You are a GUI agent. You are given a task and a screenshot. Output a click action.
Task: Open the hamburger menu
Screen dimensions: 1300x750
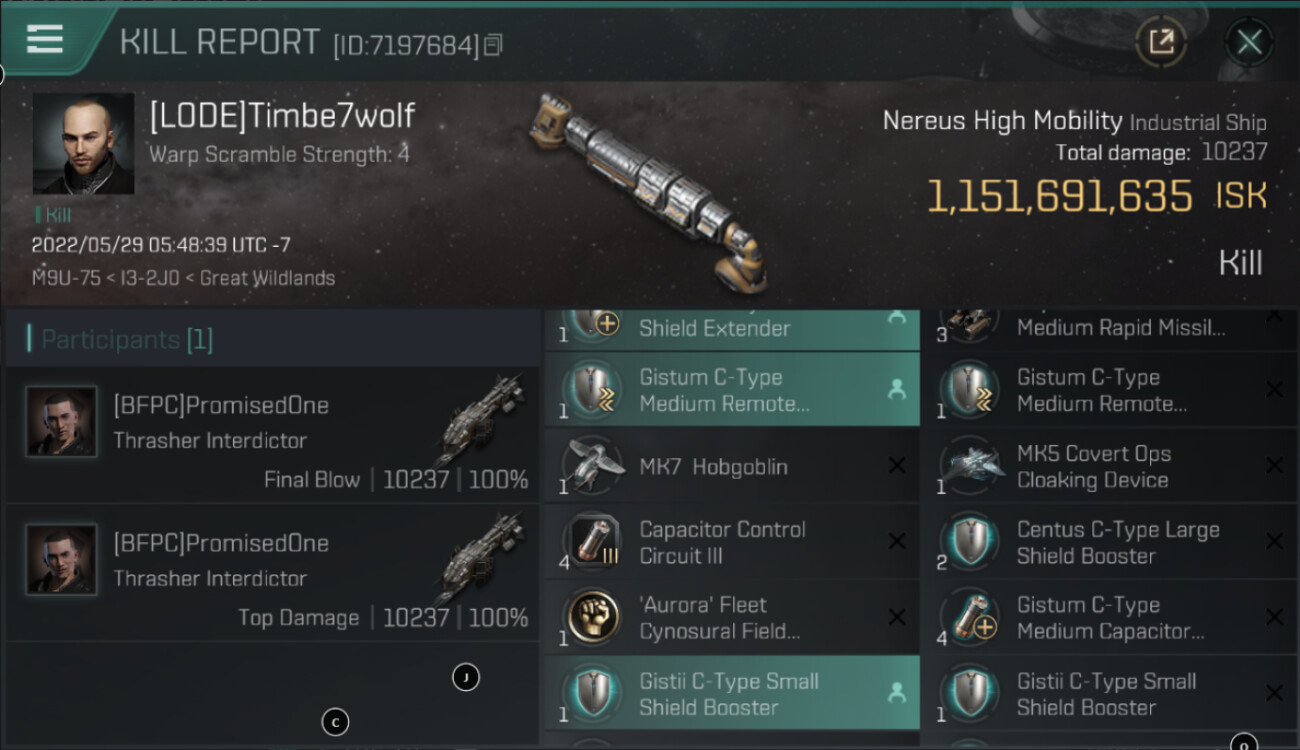45,40
